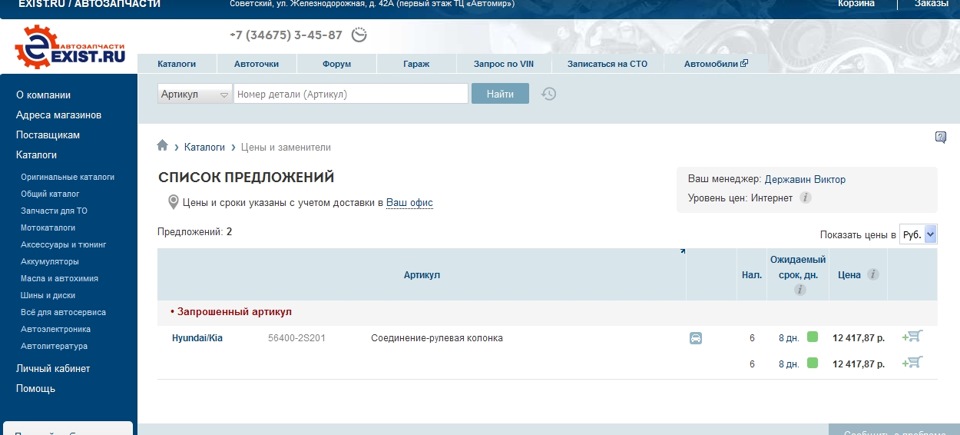The image size is (960, 435).
Task: Click green delivery indicator in first offer row
Action: pos(812,336)
